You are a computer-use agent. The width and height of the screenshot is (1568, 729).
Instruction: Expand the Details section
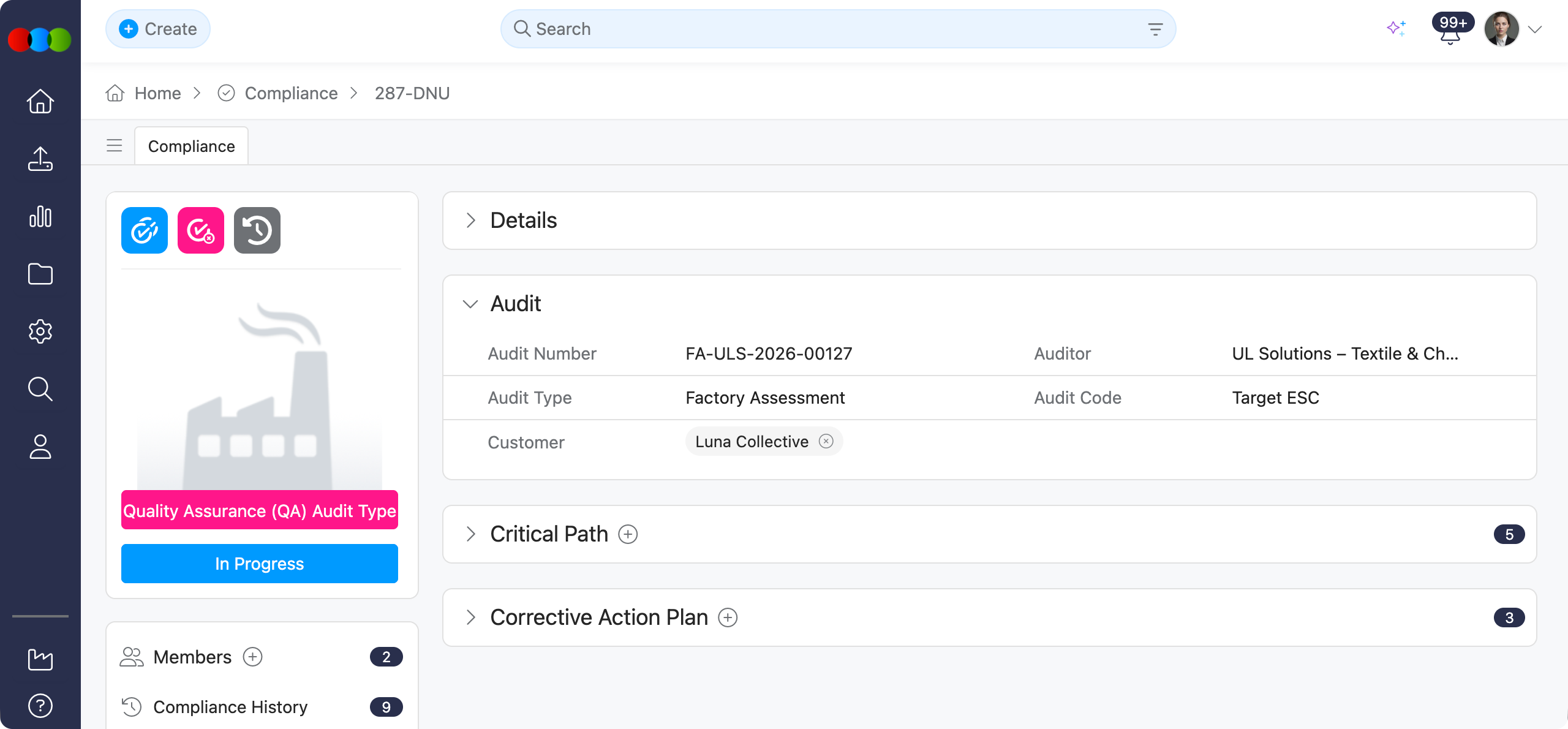point(470,220)
